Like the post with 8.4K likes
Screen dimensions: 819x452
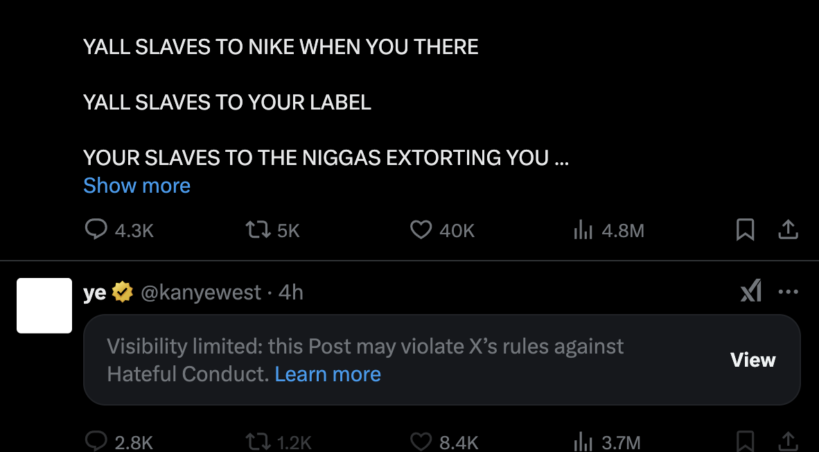(x=421, y=441)
